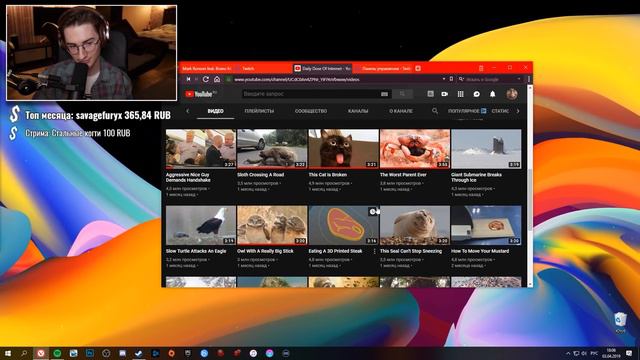The width and height of the screenshot is (640, 360).
Task: Click the Slow Turtle Attacks An Eagle title
Action: coord(196,251)
